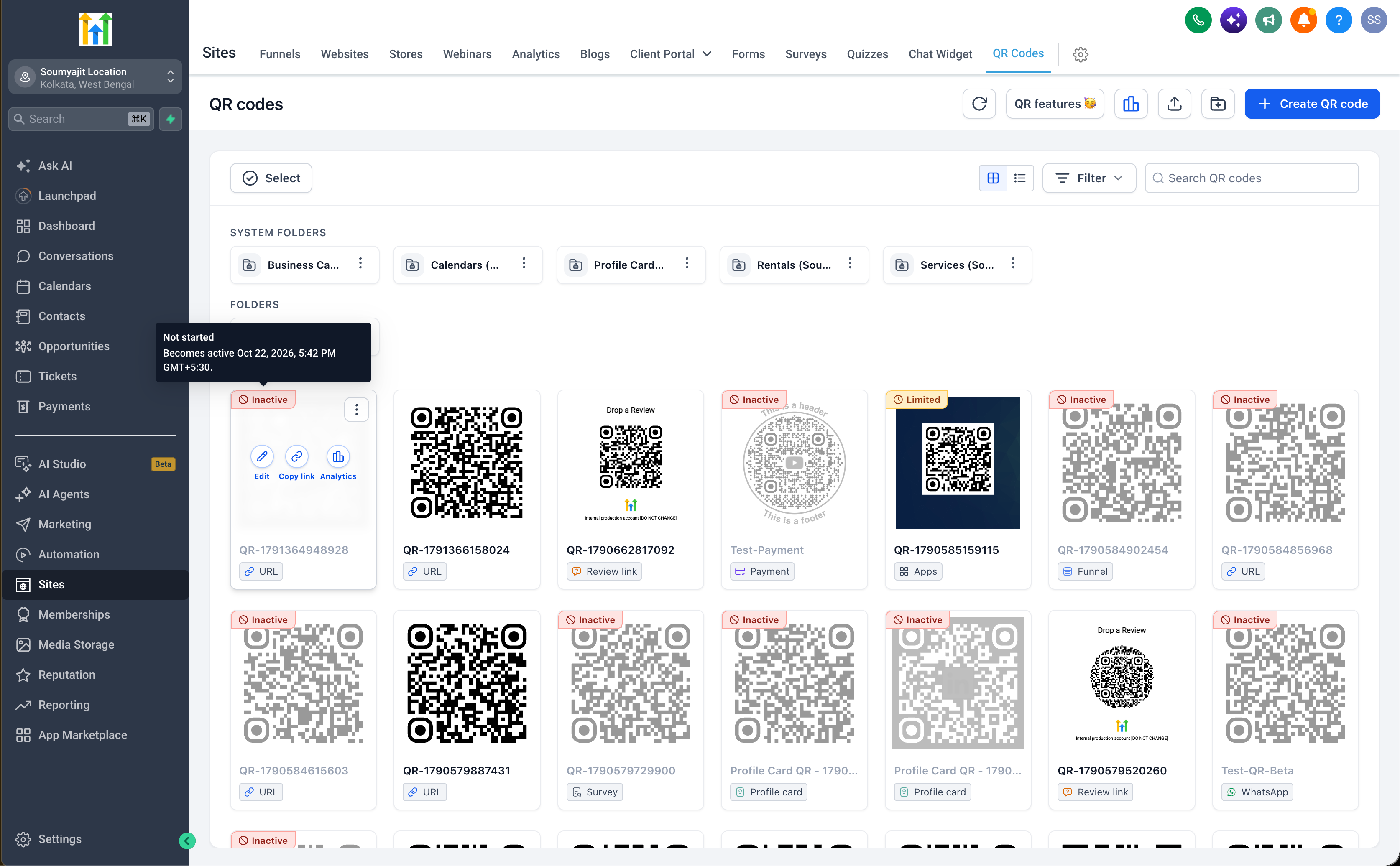The height and width of the screenshot is (866, 1400).
Task: Click the green phone dialer icon
Action: point(1198,20)
